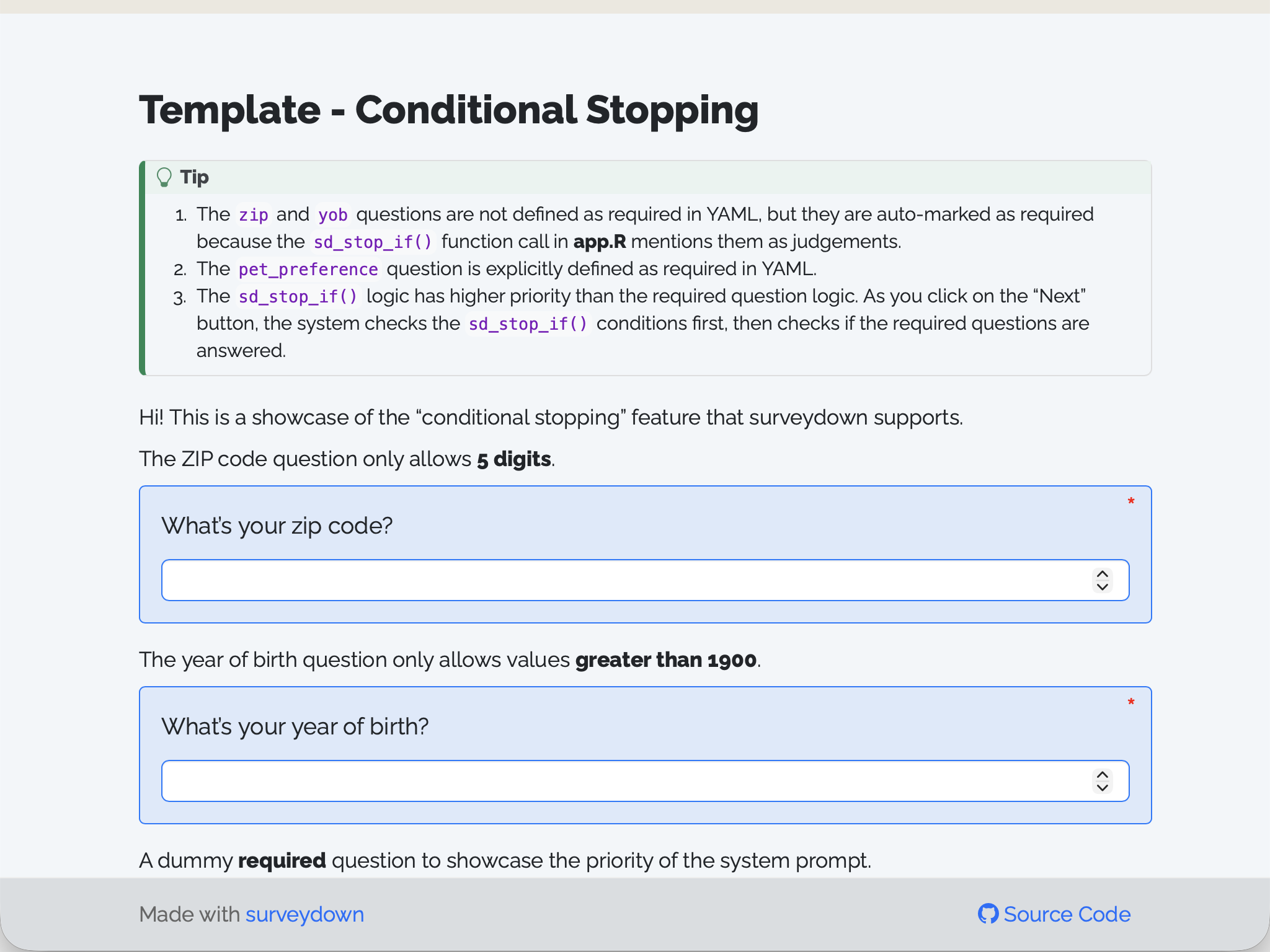Click the GitHub icon beside Source Code

point(988,914)
